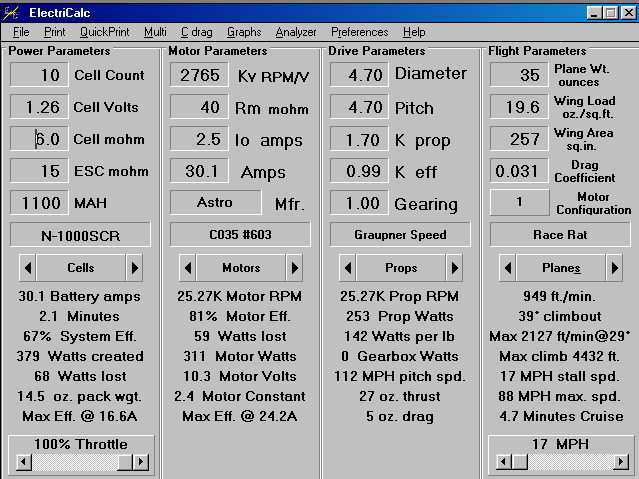Click the right arrow beside Planes
Screen dimensions: 639x479
coord(614,268)
